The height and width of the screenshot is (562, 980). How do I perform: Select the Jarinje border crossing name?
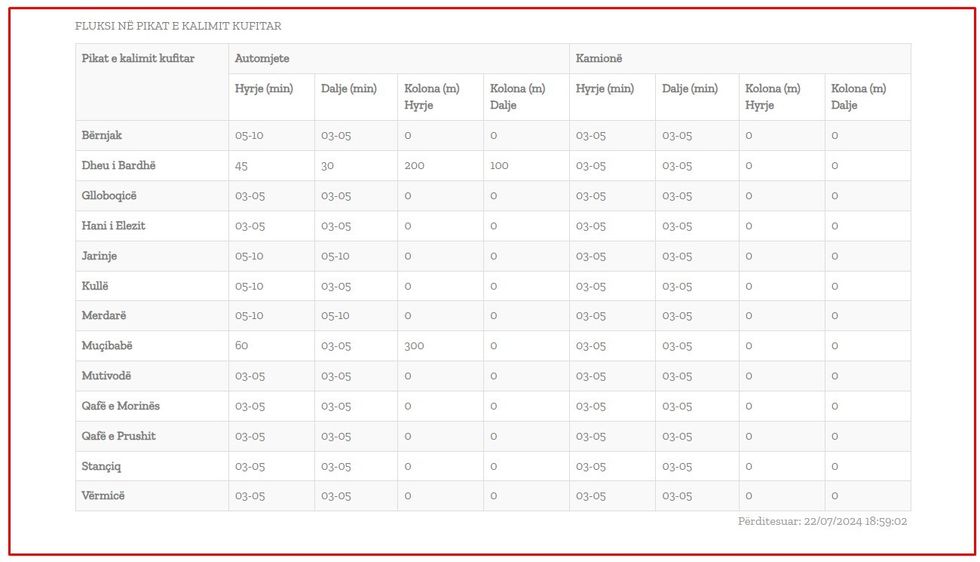coord(100,256)
